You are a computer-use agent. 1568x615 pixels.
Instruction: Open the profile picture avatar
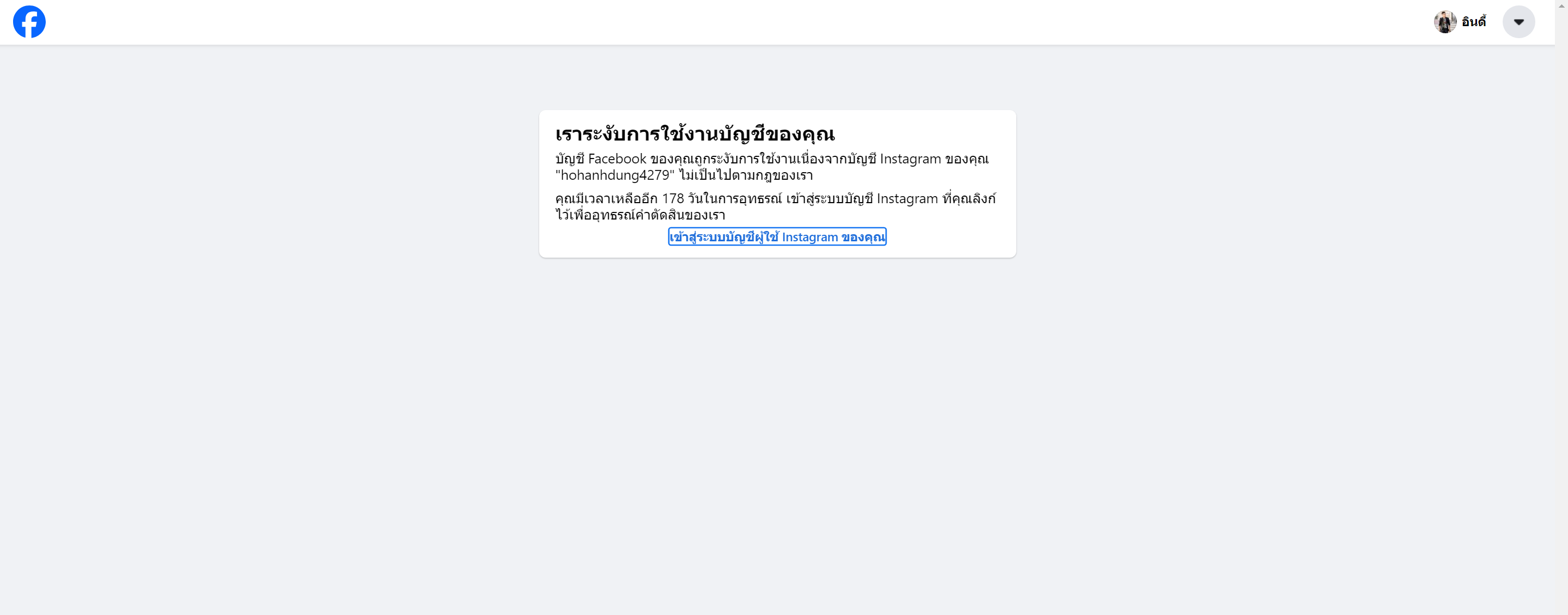(x=1445, y=22)
